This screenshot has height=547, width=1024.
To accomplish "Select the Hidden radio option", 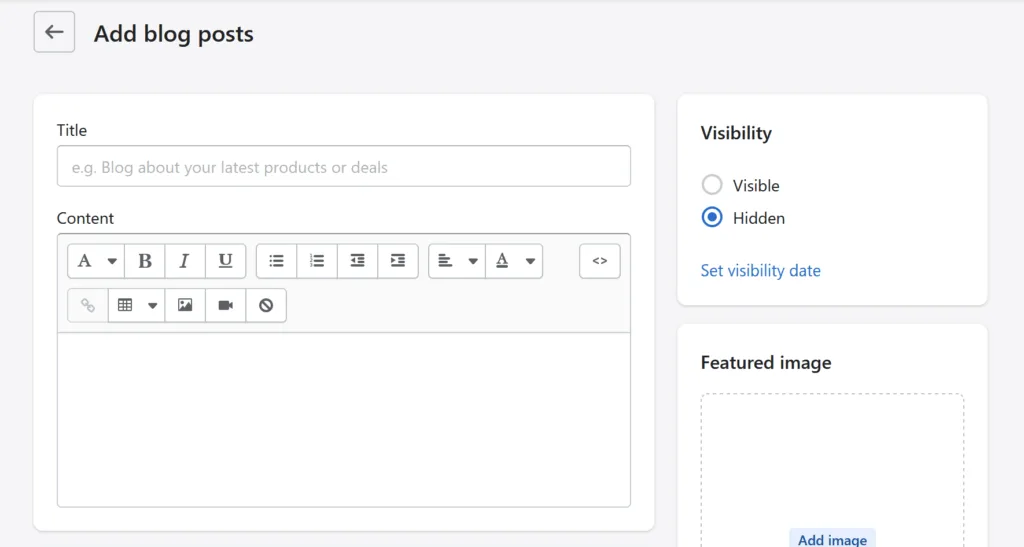I will 712,218.
